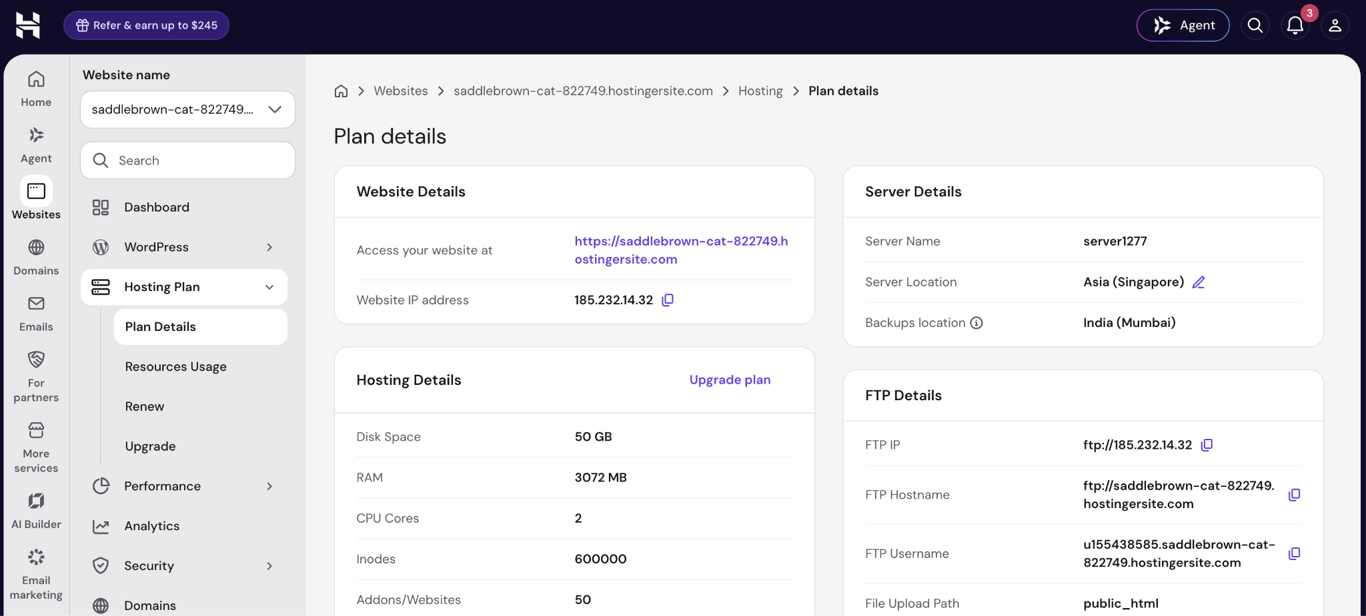Image resolution: width=1366 pixels, height=616 pixels.
Task: Open the website name dropdown
Action: 188,110
